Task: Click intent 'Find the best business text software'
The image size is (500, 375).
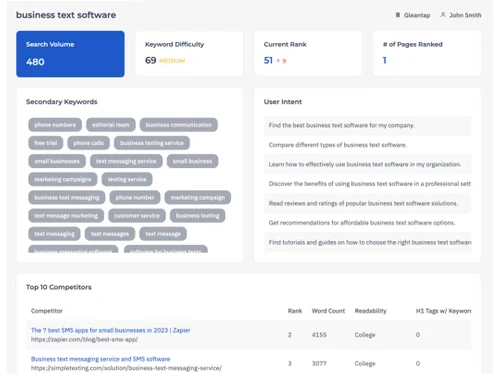Action: tap(368, 125)
